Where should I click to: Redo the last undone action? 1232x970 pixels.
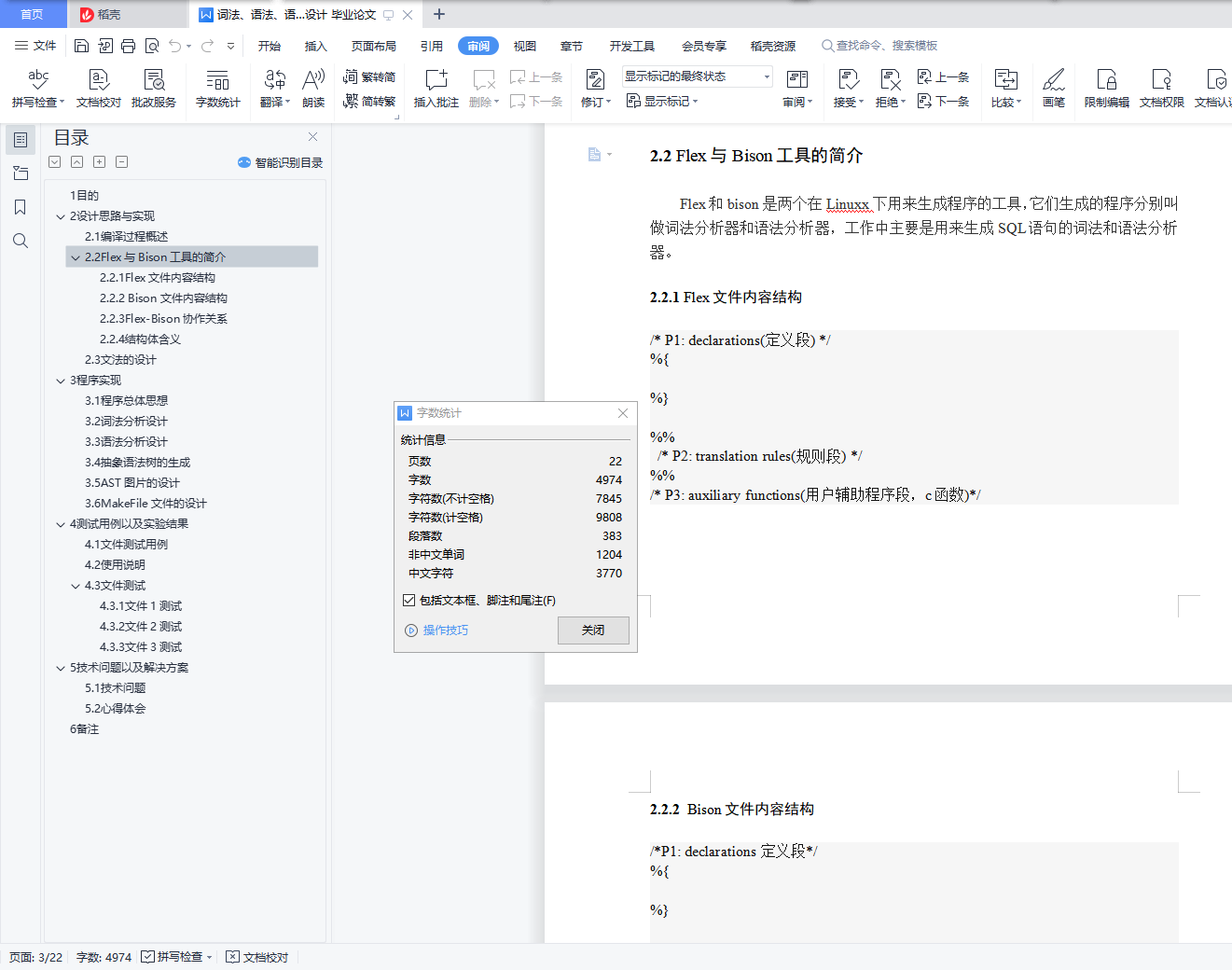[x=207, y=46]
